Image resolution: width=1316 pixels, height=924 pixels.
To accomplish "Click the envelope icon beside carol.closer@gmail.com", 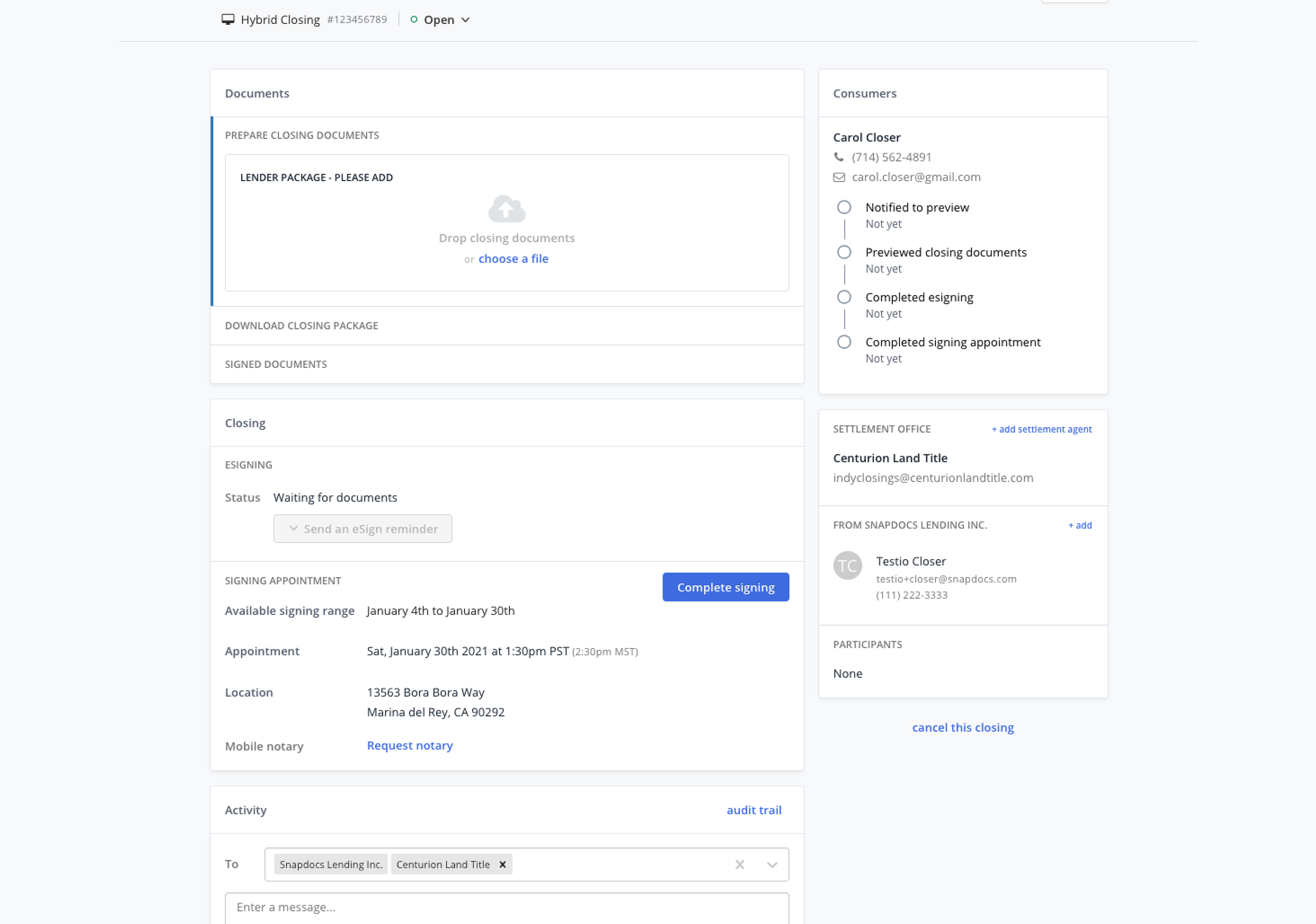I will click(x=838, y=177).
